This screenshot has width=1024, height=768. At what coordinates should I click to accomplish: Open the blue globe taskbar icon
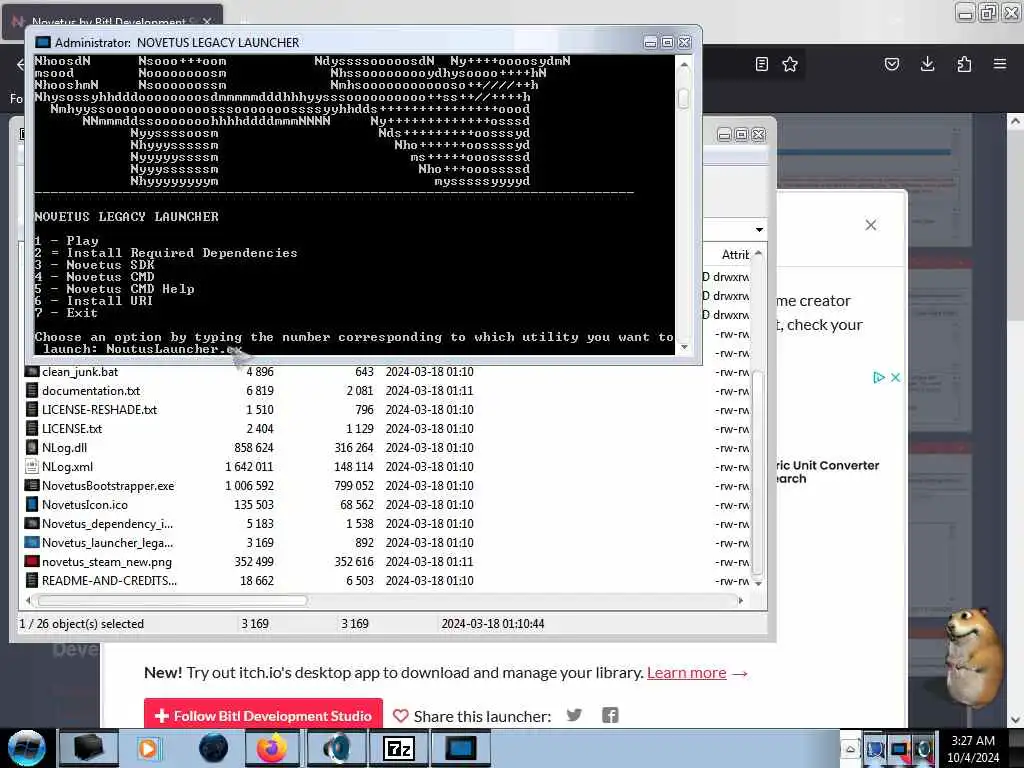(214, 748)
